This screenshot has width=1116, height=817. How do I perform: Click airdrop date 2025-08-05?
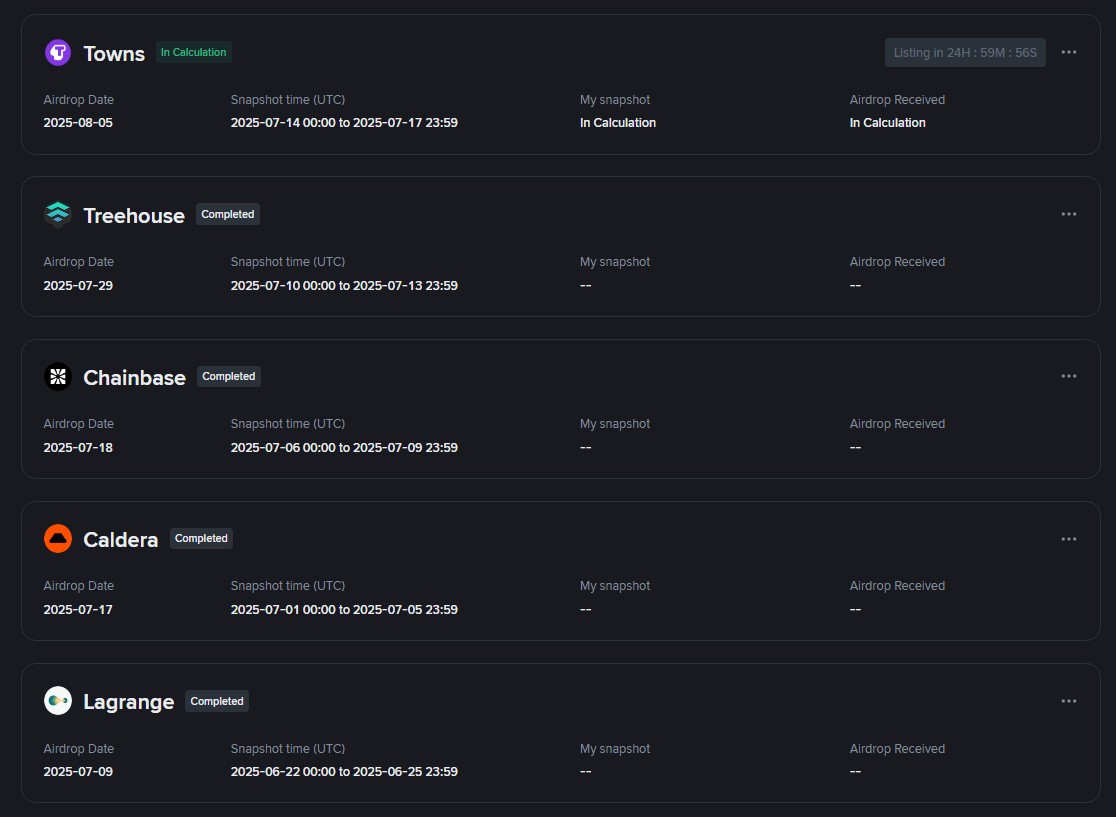[x=78, y=122]
